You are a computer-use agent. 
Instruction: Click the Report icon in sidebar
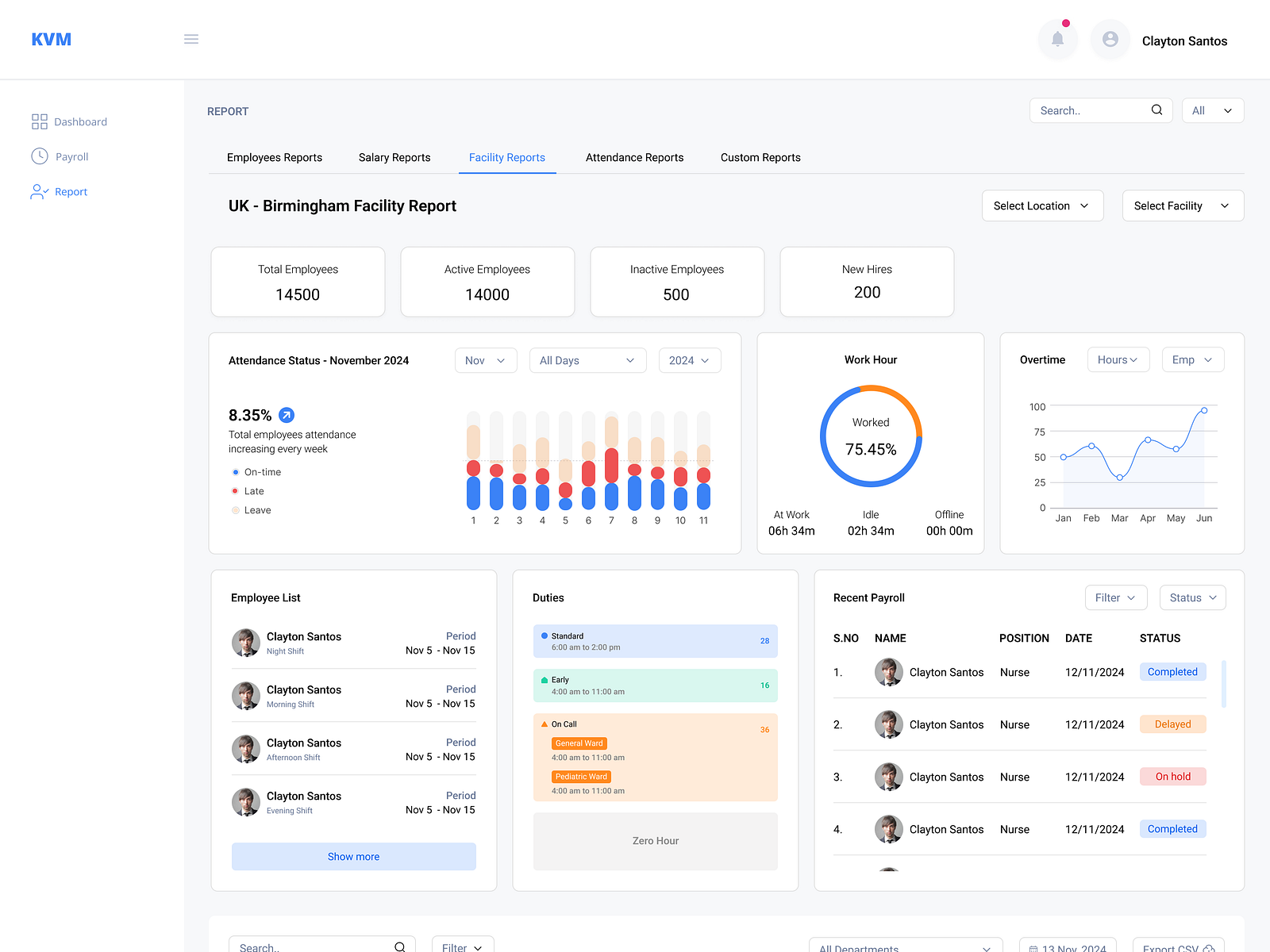(x=39, y=191)
